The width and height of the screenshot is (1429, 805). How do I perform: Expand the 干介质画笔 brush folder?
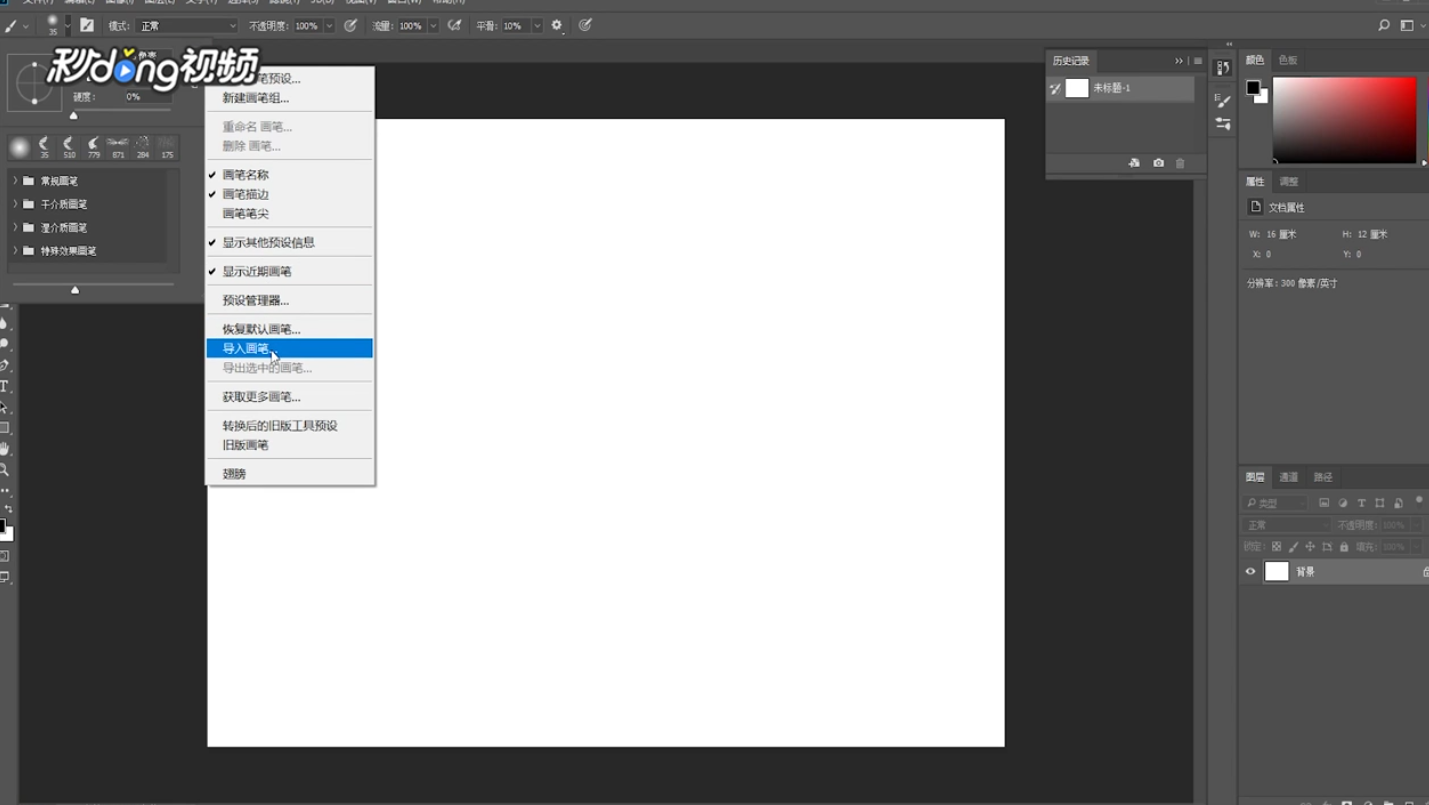point(15,204)
